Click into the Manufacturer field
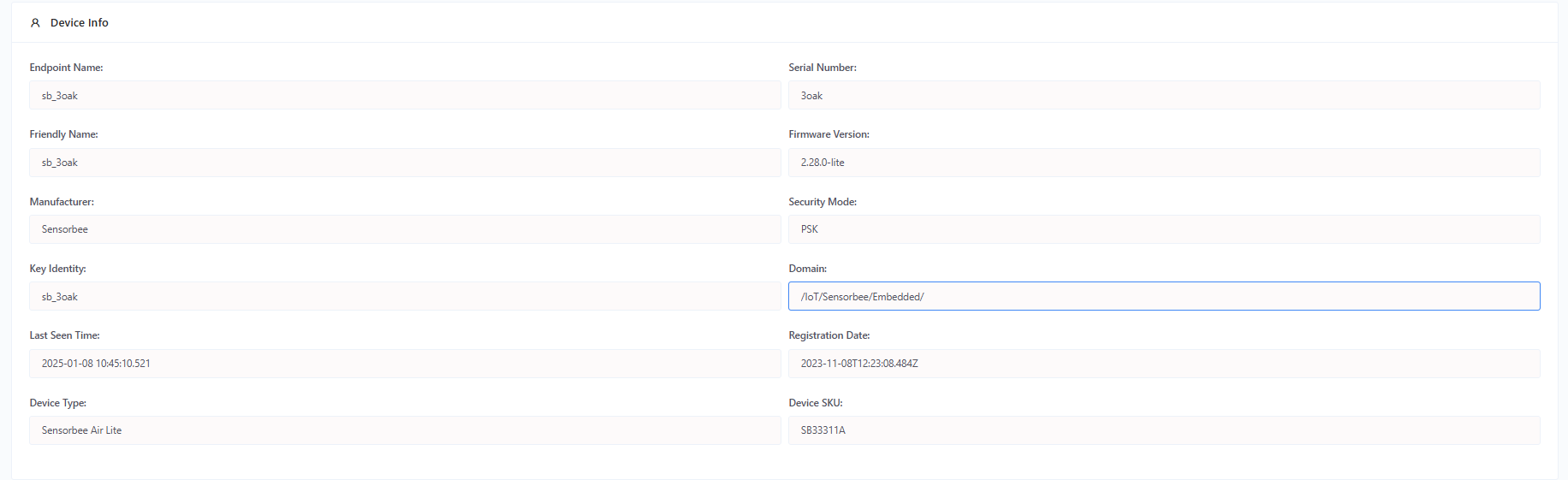Image resolution: width=1568 pixels, height=480 pixels. (x=405, y=229)
